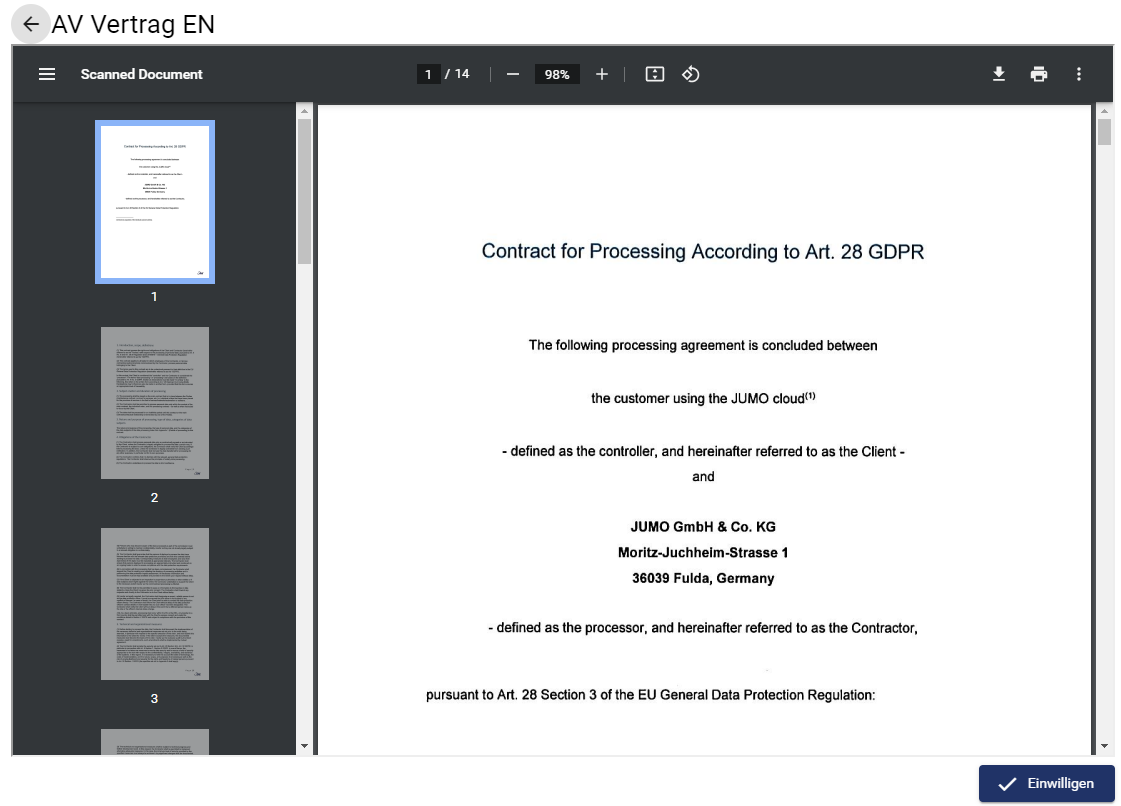Click the back arrow next to AV Vertrag EN

[x=31, y=25]
